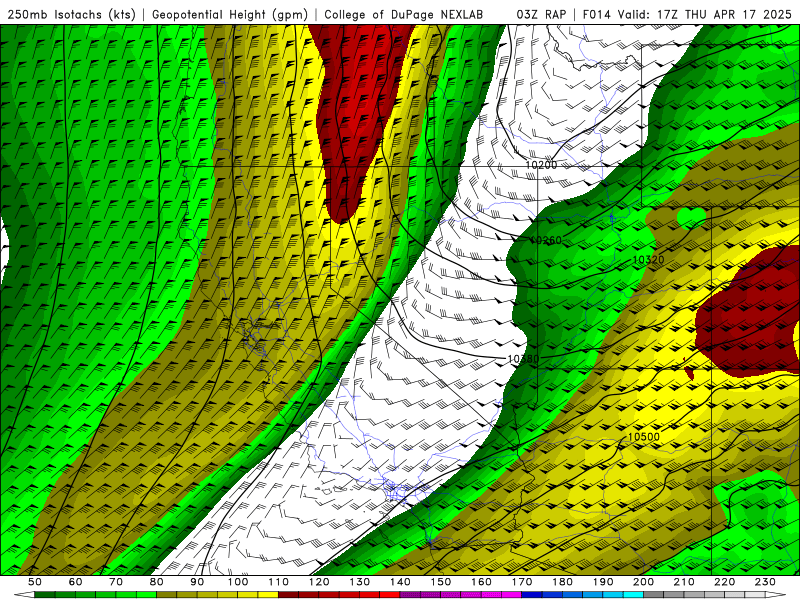Click the 160 value on the color scale
Viewport: 800px width, 600px height.
[481, 582]
